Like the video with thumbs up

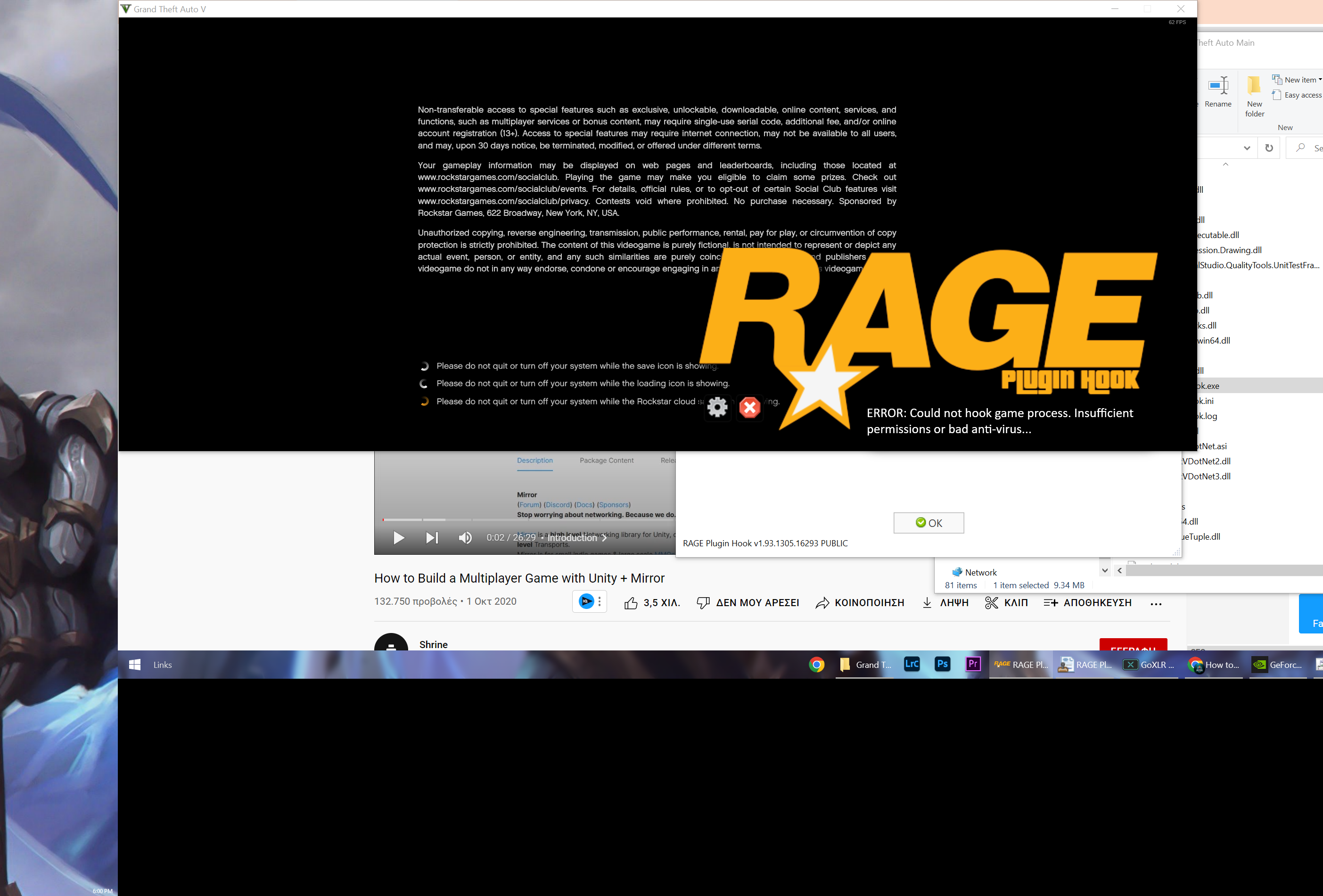coord(631,603)
